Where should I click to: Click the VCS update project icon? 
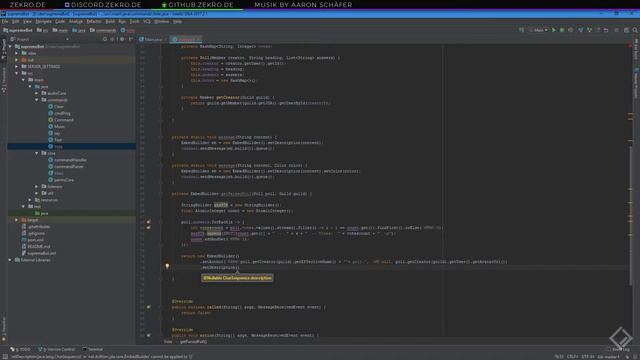(580, 30)
